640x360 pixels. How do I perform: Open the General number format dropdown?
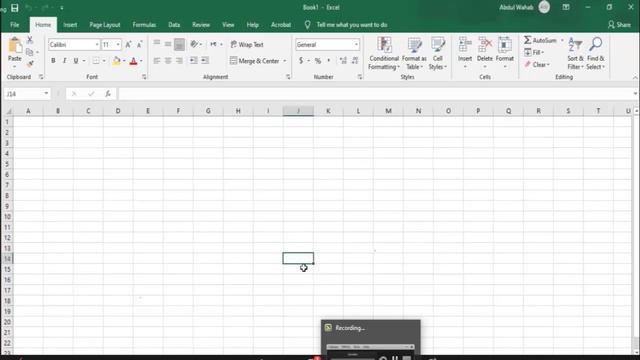click(356, 44)
